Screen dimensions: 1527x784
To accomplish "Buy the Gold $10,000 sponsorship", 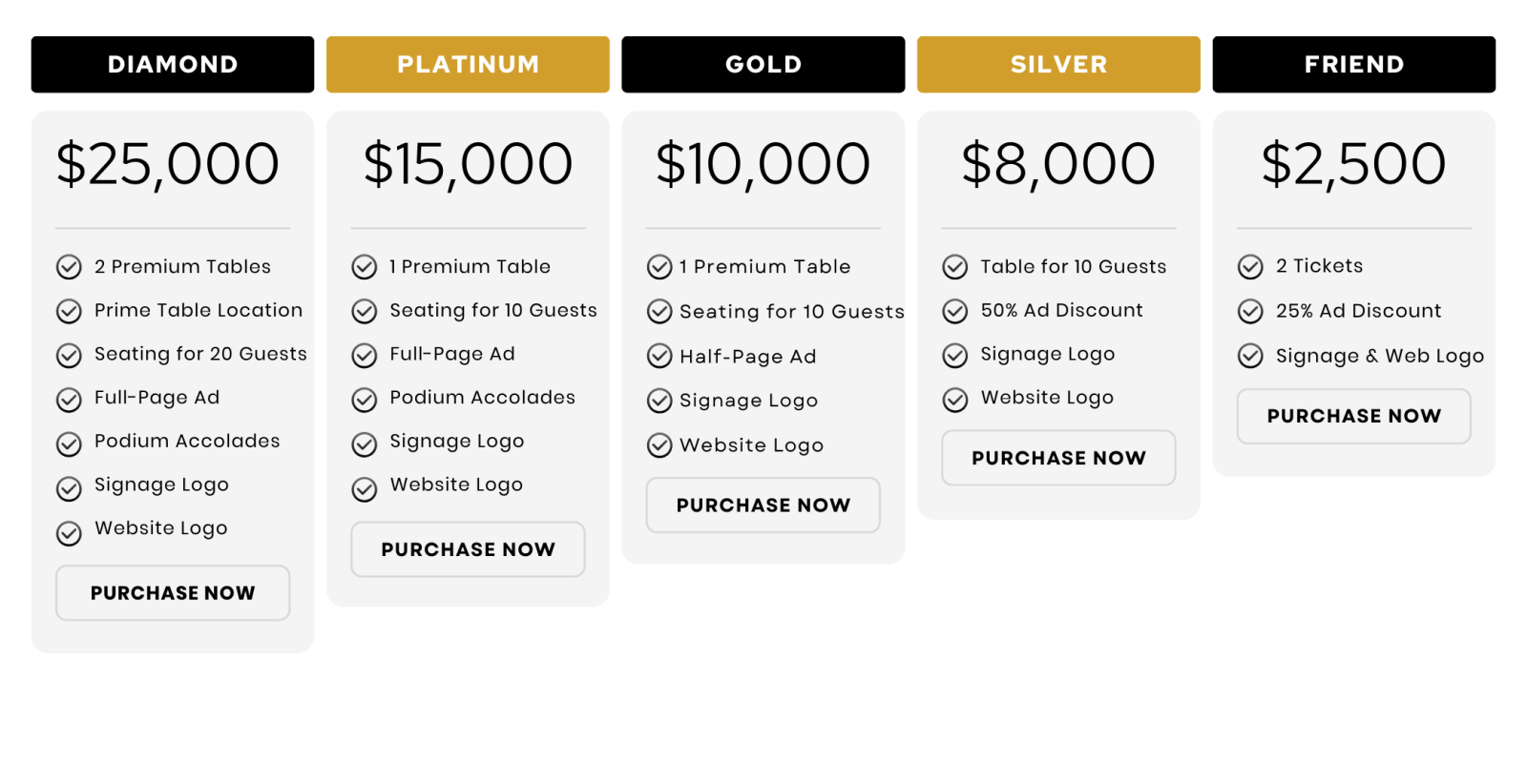I will tap(763, 505).
